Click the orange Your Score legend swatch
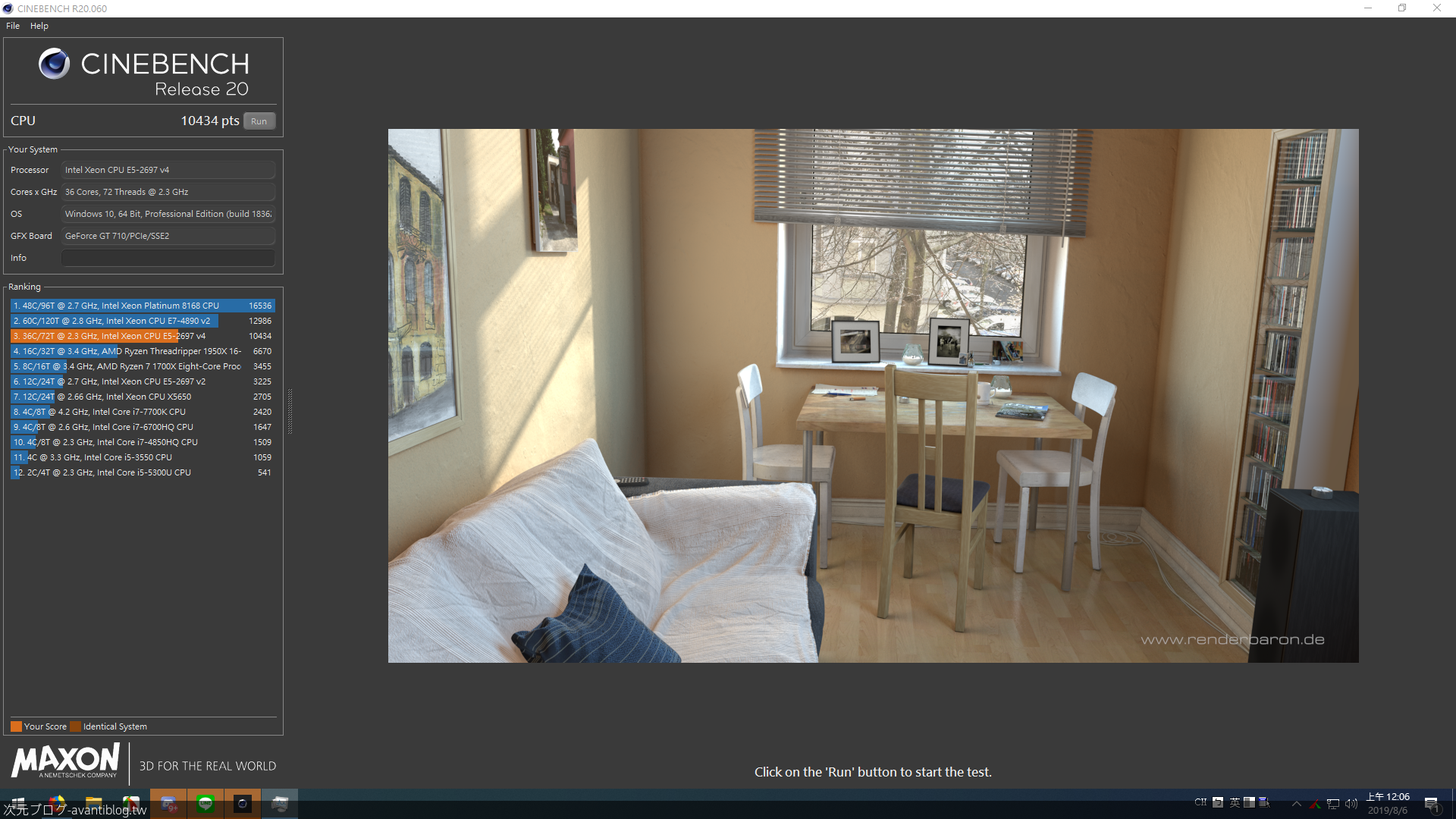 16,726
